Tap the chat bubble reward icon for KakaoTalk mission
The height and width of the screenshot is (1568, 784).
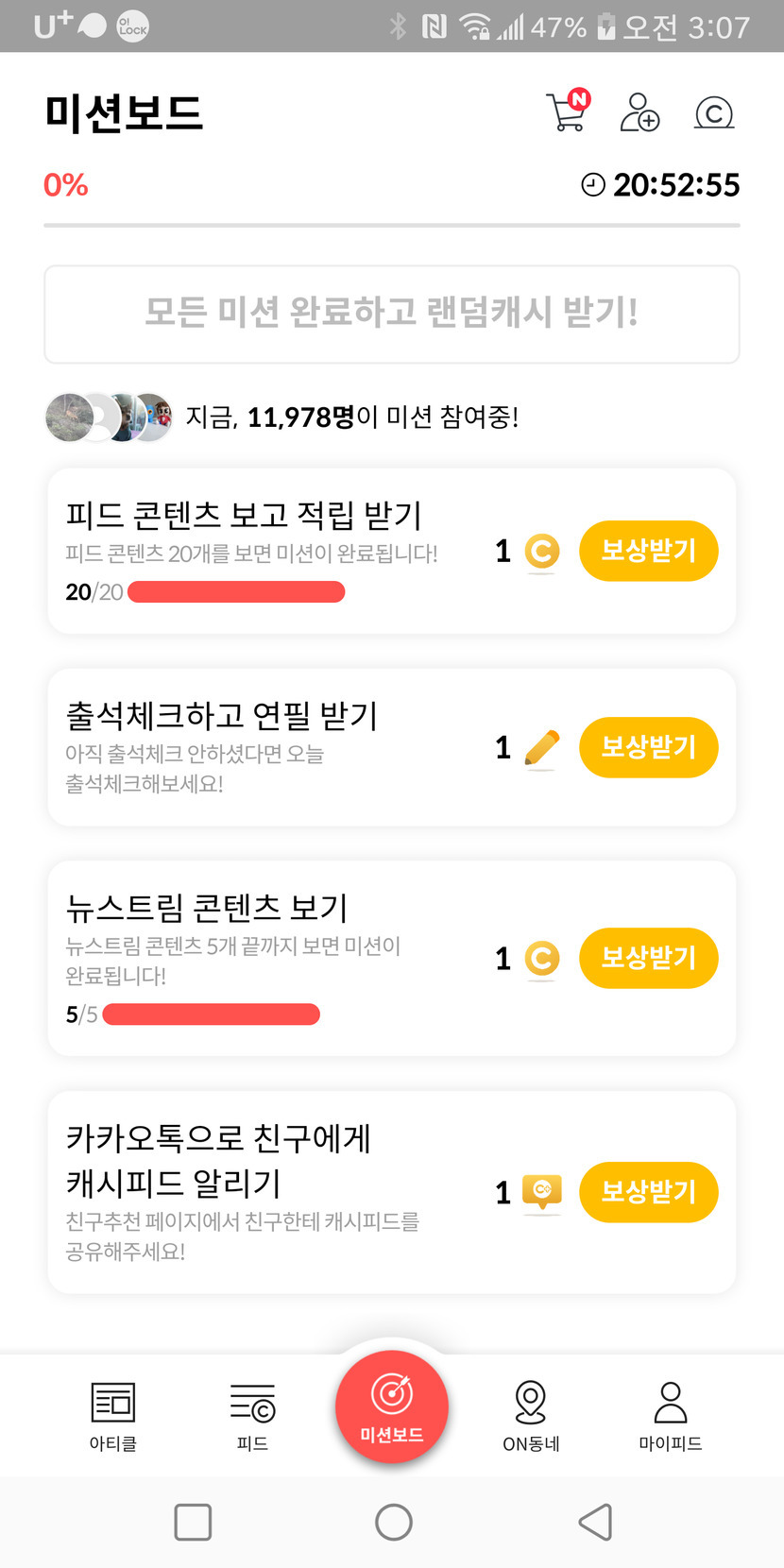pyautogui.click(x=542, y=1192)
